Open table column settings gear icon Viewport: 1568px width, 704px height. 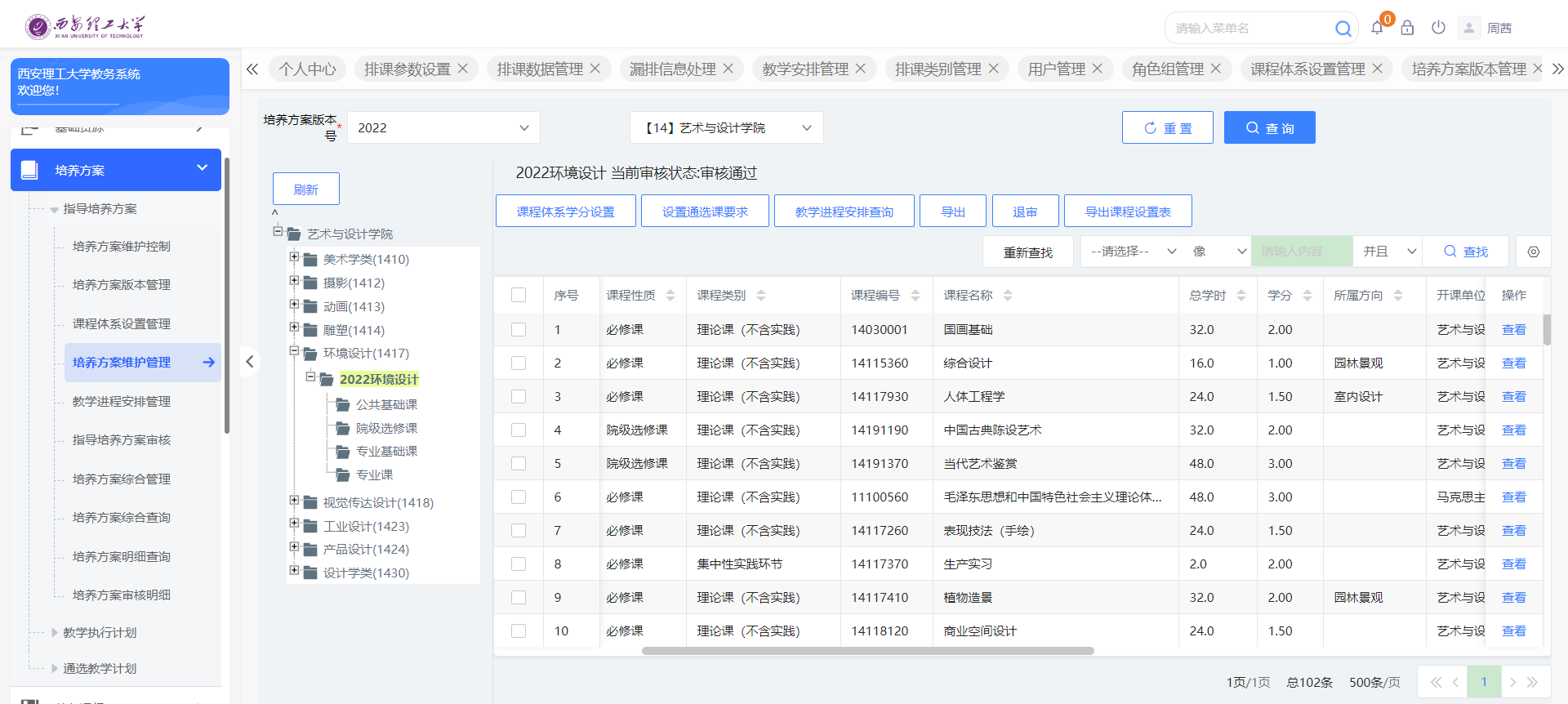coord(1533,252)
